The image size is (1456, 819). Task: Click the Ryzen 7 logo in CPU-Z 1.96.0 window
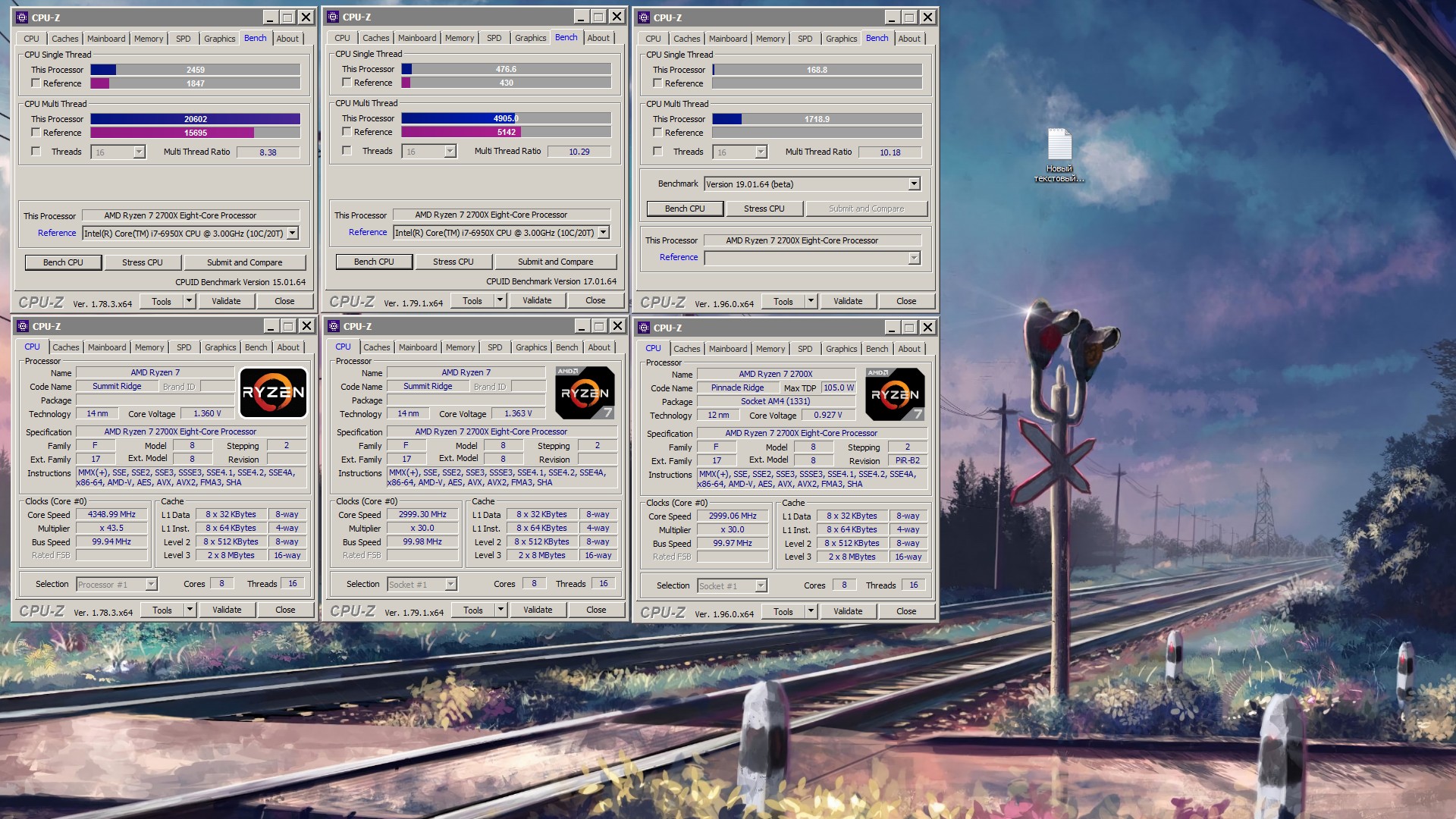coord(895,394)
